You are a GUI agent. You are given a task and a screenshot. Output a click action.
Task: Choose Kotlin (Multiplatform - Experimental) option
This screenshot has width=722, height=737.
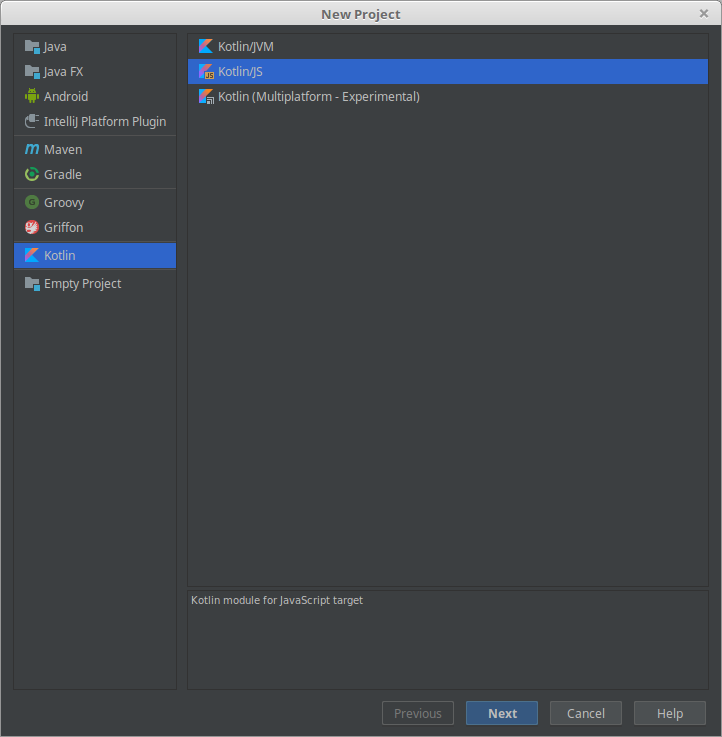(x=447, y=96)
